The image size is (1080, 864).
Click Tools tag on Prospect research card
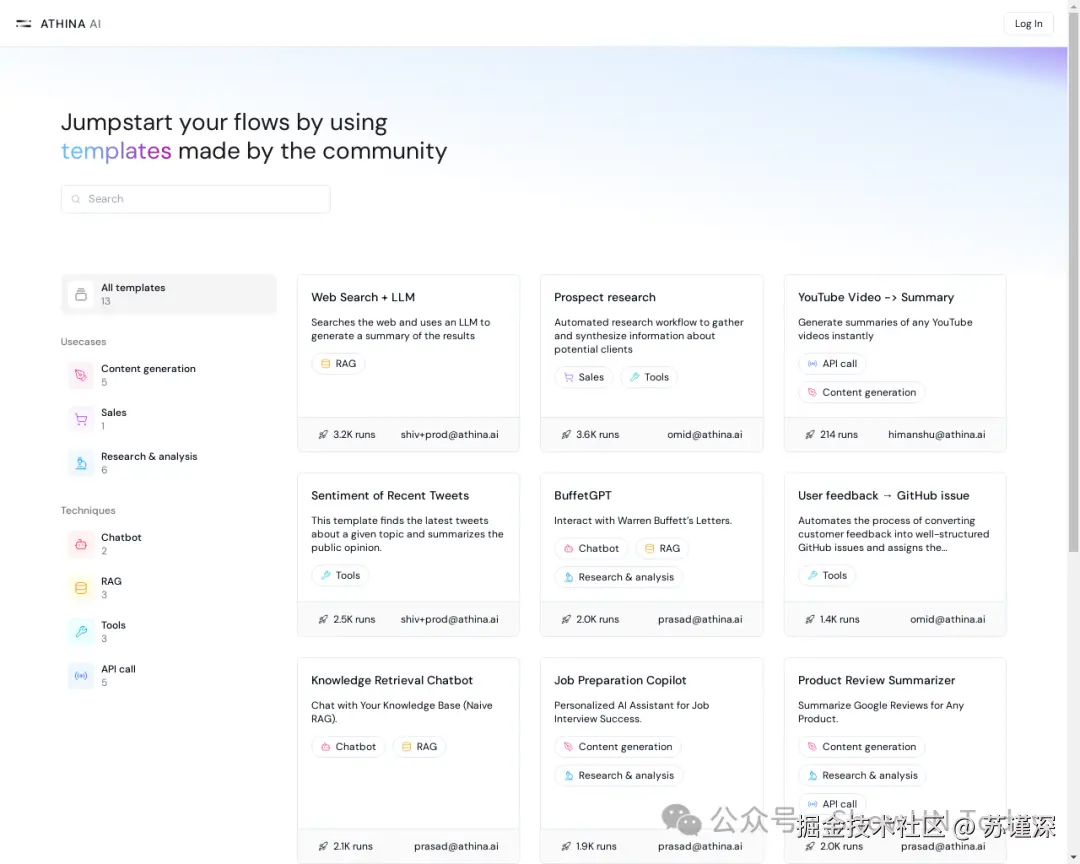coord(649,378)
